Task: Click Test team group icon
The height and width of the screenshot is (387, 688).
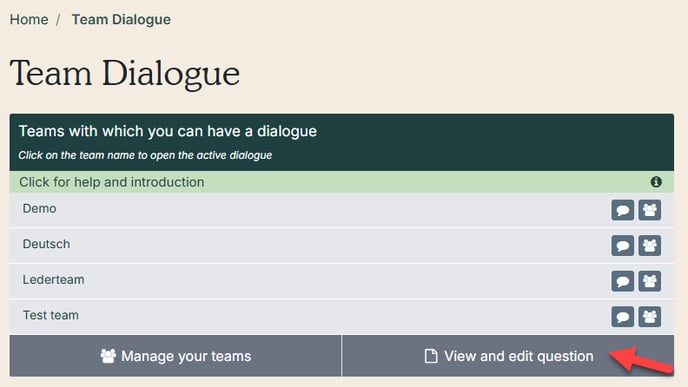Action: coord(650,317)
